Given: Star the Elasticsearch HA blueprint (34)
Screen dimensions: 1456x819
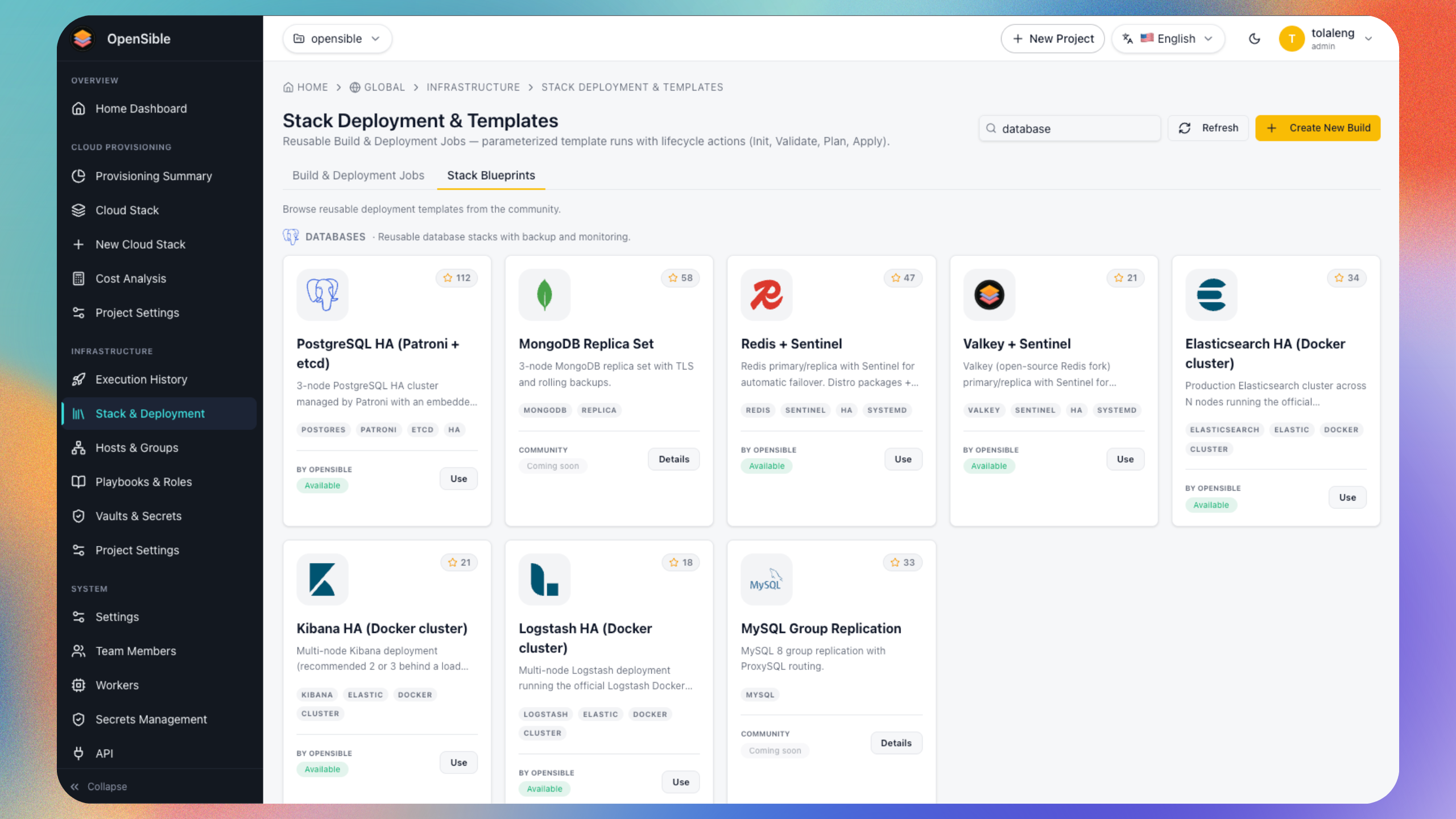Looking at the screenshot, I should coord(1347,278).
